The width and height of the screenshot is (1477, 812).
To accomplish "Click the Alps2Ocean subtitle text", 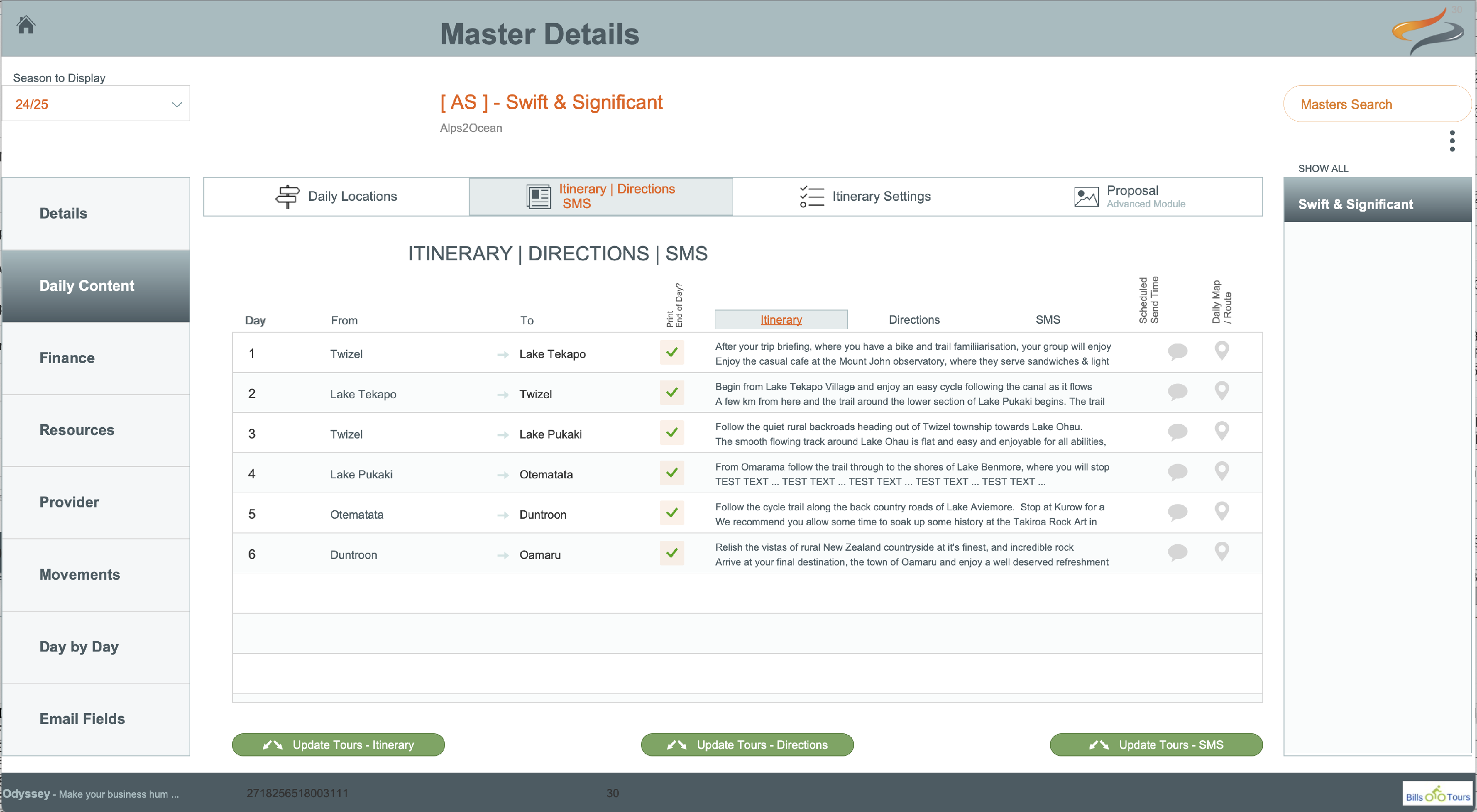I will [471, 128].
